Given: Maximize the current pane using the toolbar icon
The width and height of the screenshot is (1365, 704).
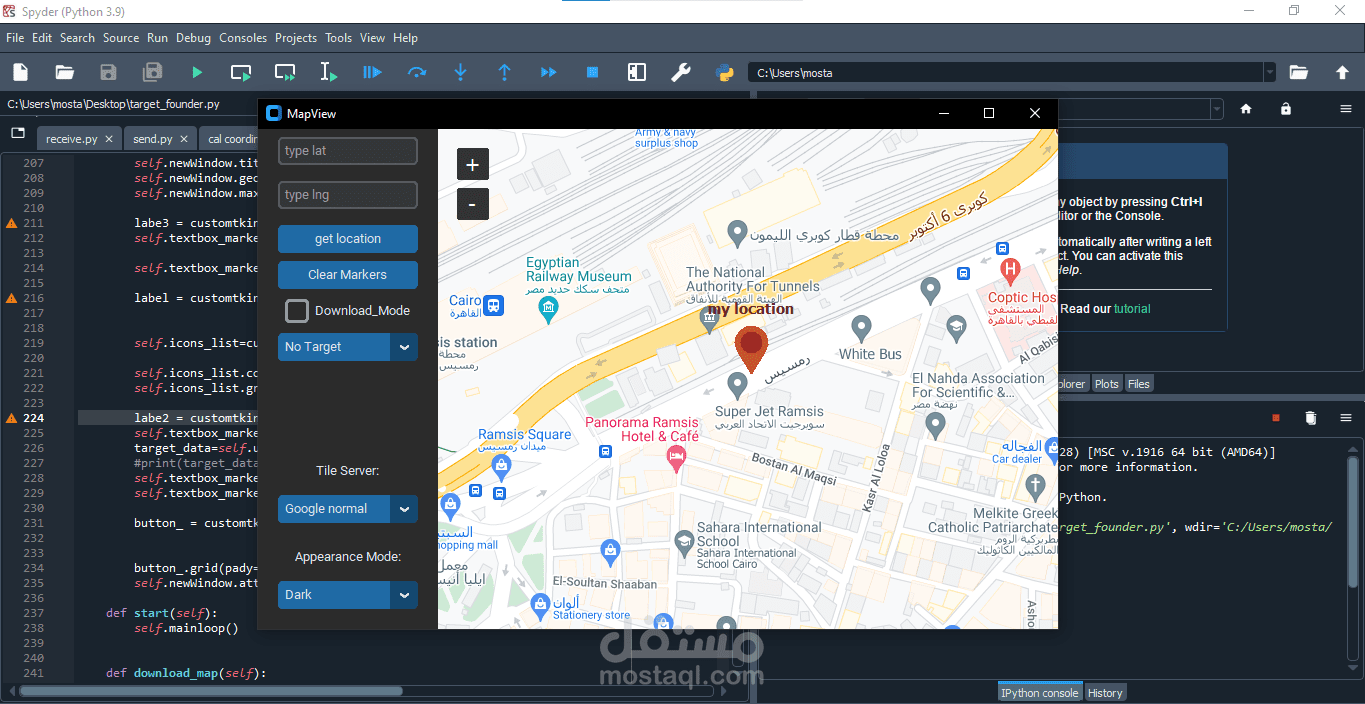Looking at the screenshot, I should point(636,72).
